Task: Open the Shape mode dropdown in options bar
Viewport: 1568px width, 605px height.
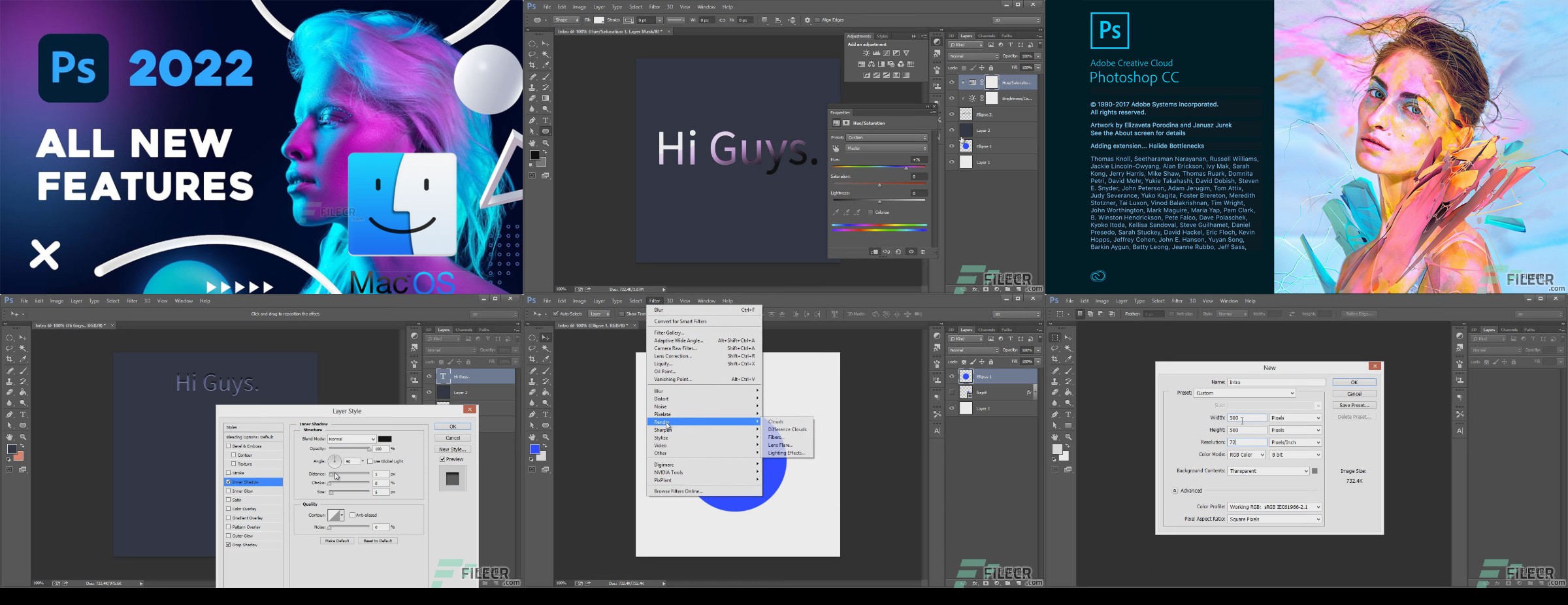Action: point(566,20)
